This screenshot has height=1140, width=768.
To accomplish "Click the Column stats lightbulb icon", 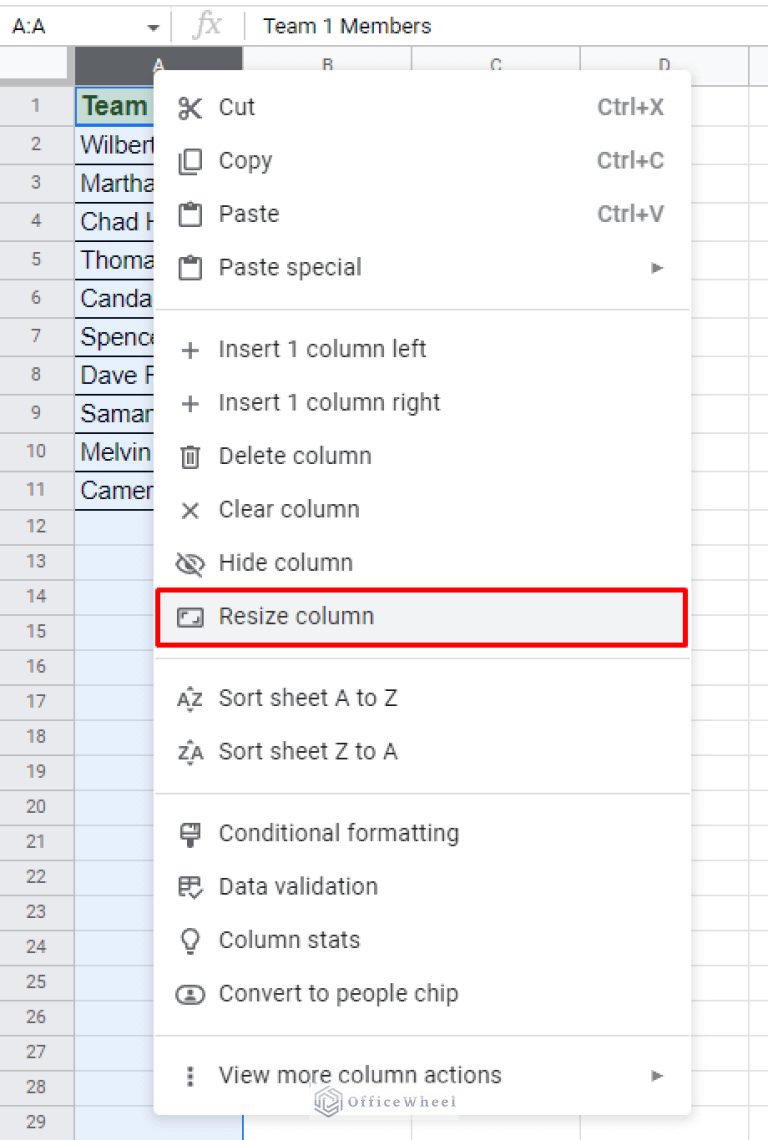I will point(190,940).
